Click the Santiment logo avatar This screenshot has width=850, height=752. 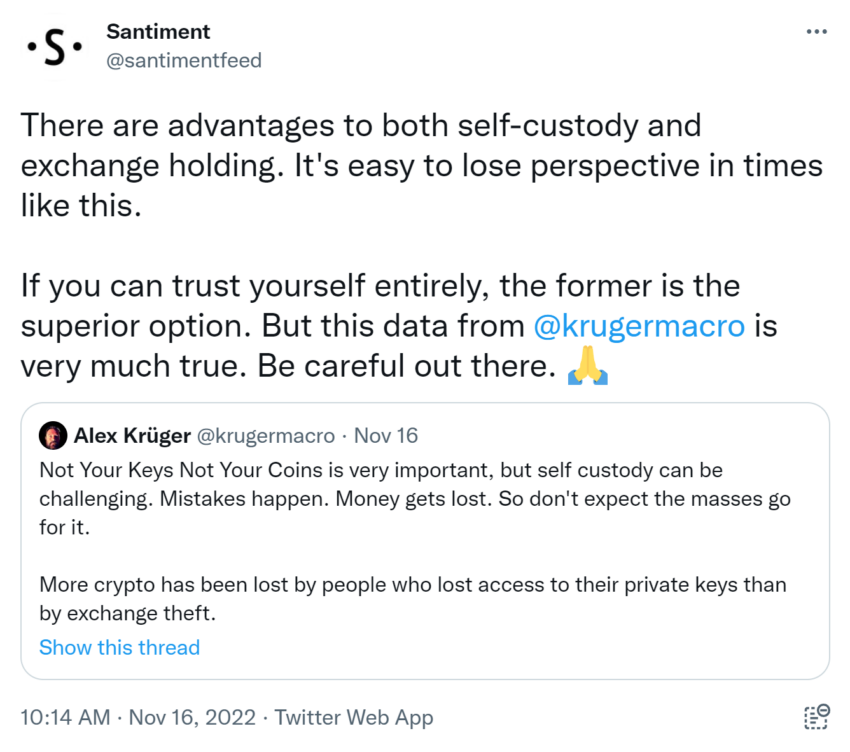click(53, 47)
